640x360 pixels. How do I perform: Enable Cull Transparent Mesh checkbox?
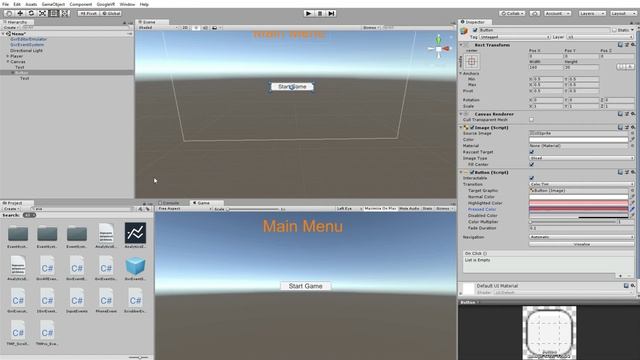click(x=531, y=120)
